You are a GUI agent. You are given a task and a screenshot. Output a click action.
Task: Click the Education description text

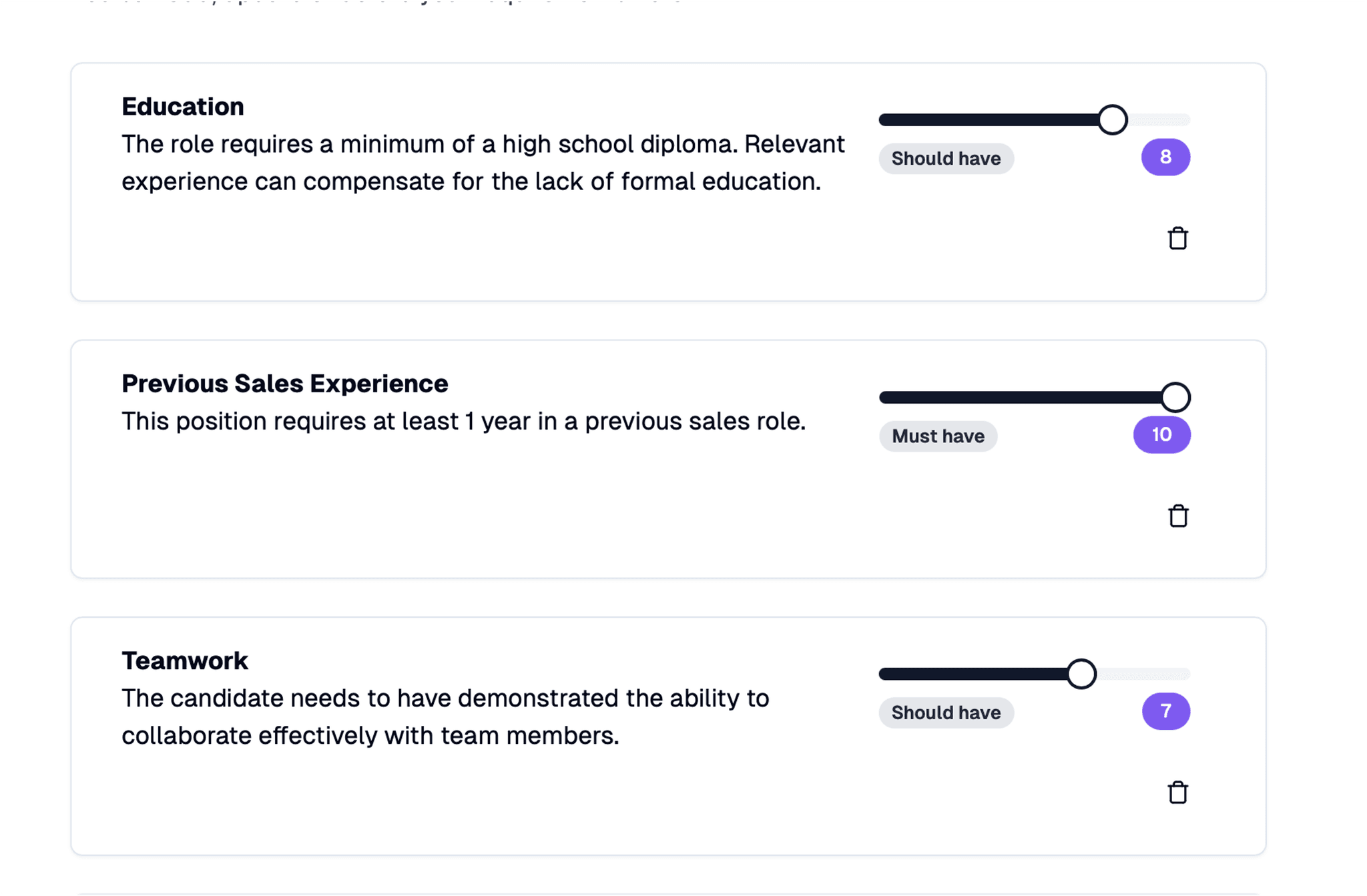[483, 162]
